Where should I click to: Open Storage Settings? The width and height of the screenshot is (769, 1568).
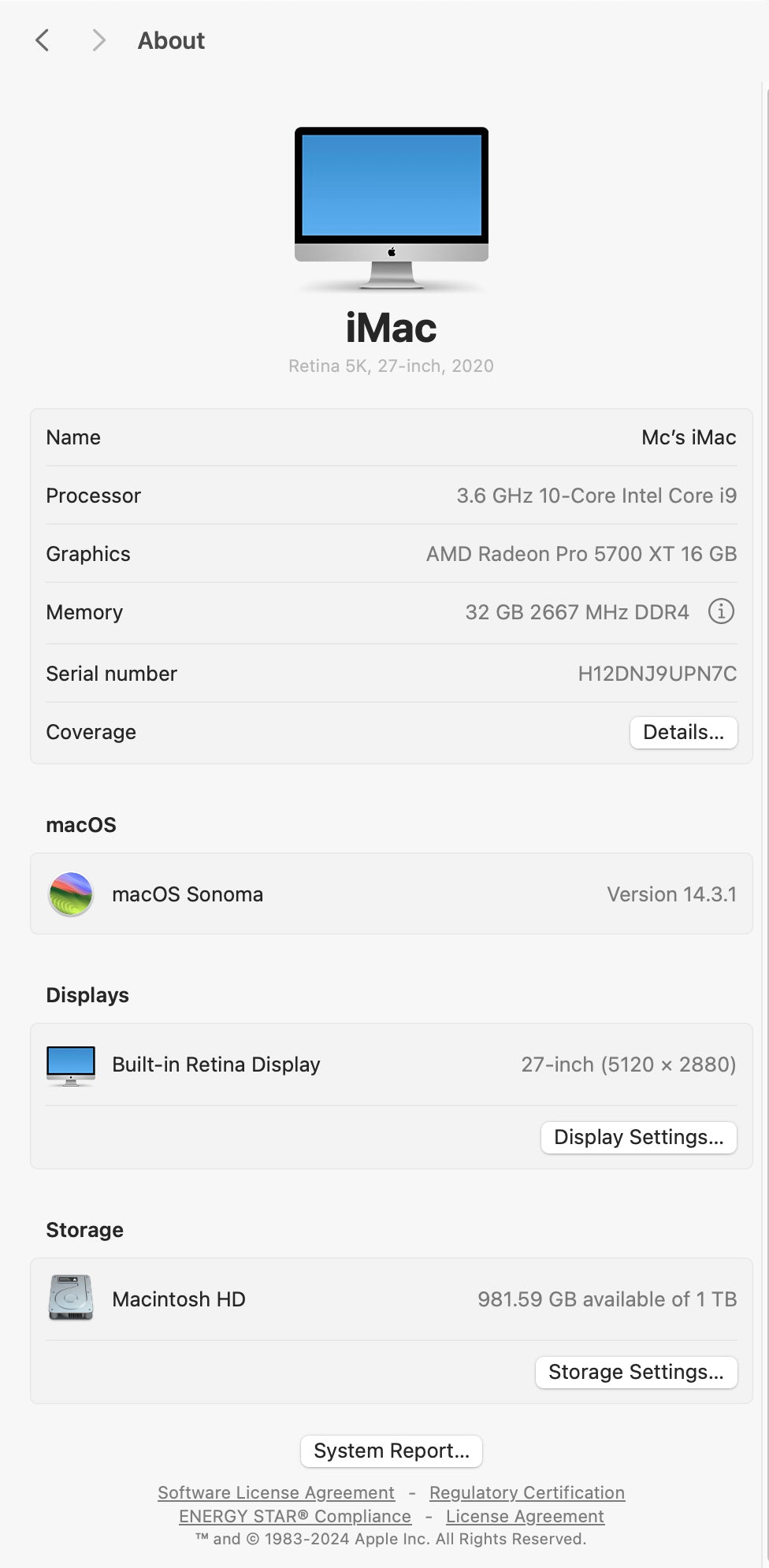pos(636,1372)
